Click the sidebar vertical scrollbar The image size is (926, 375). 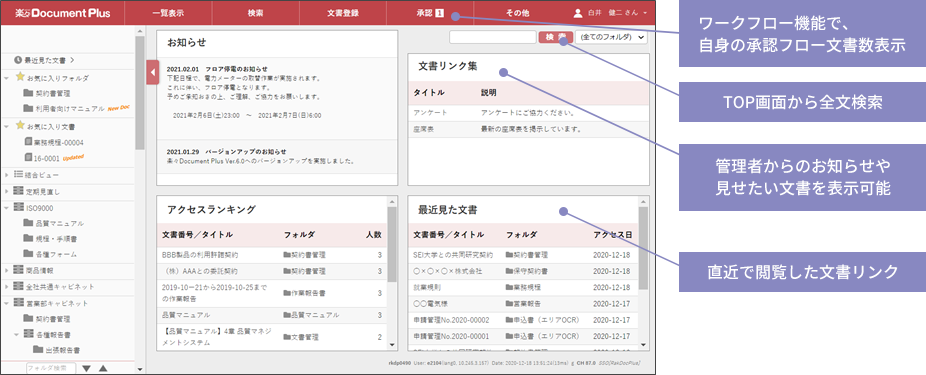140,93
